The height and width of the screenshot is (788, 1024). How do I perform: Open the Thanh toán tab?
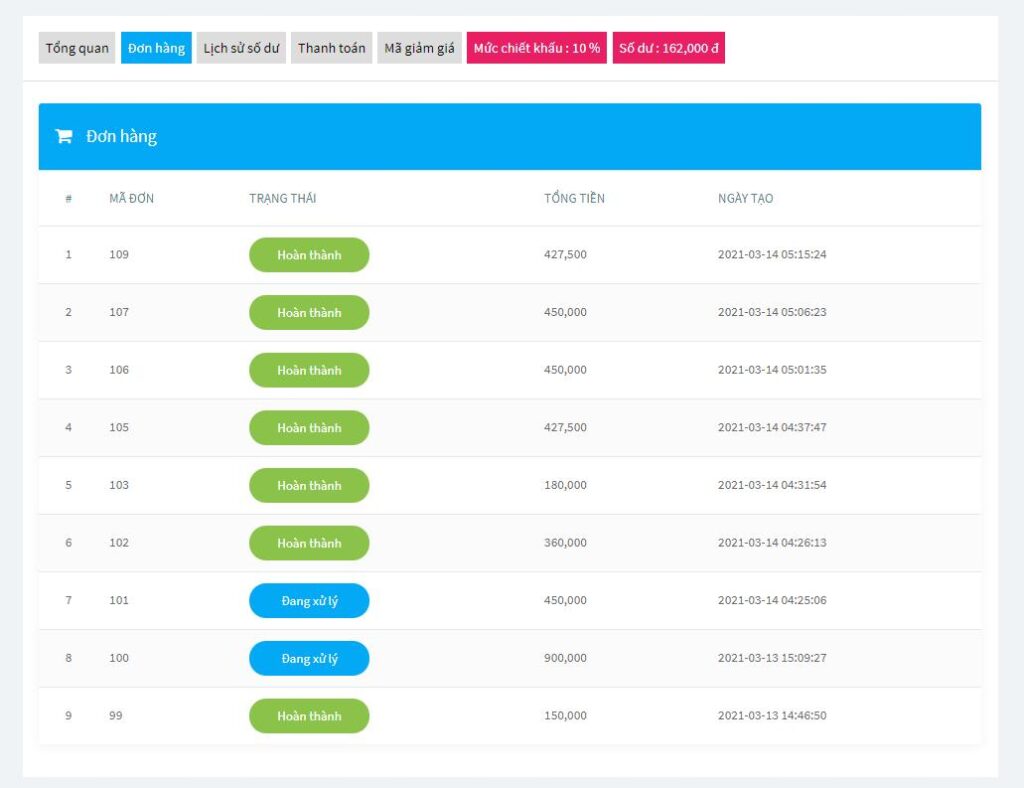331,48
